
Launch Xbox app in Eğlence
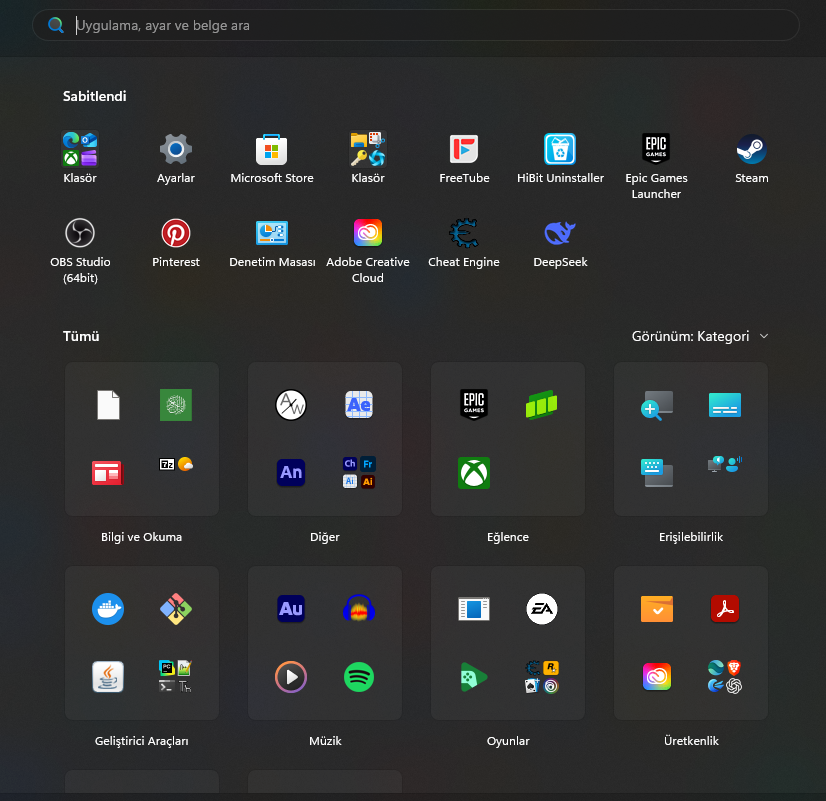(474, 472)
